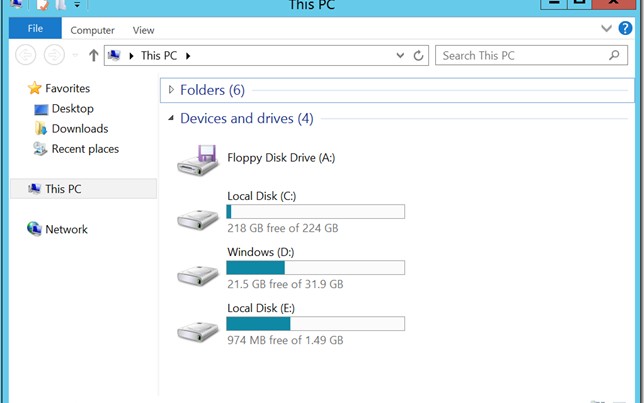Open the File menu

coord(35,29)
